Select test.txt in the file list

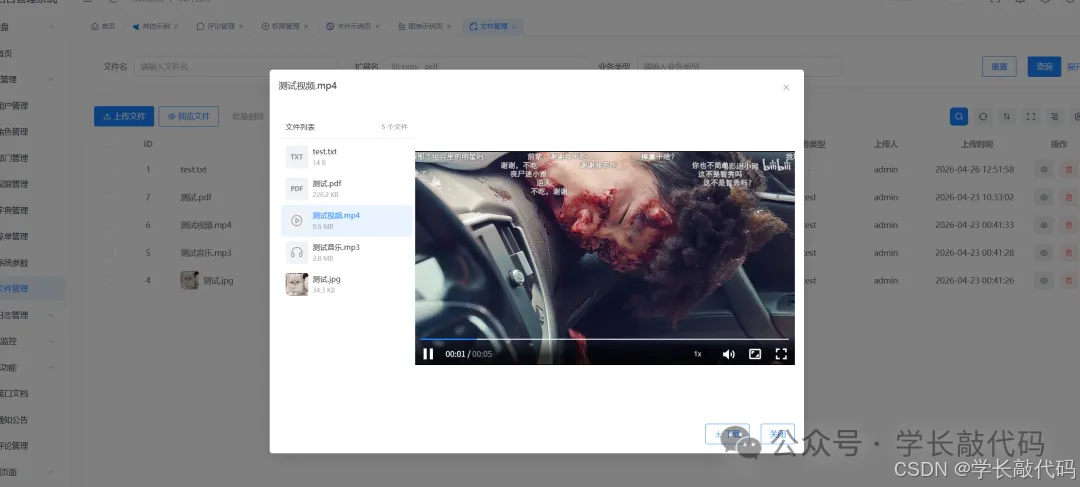(346, 157)
